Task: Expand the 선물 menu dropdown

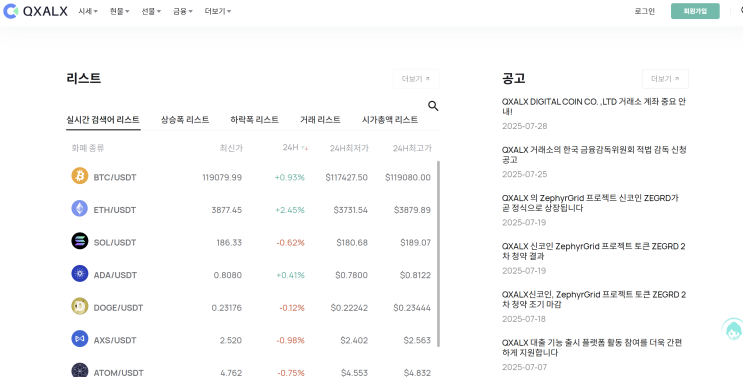Action: 151,11
